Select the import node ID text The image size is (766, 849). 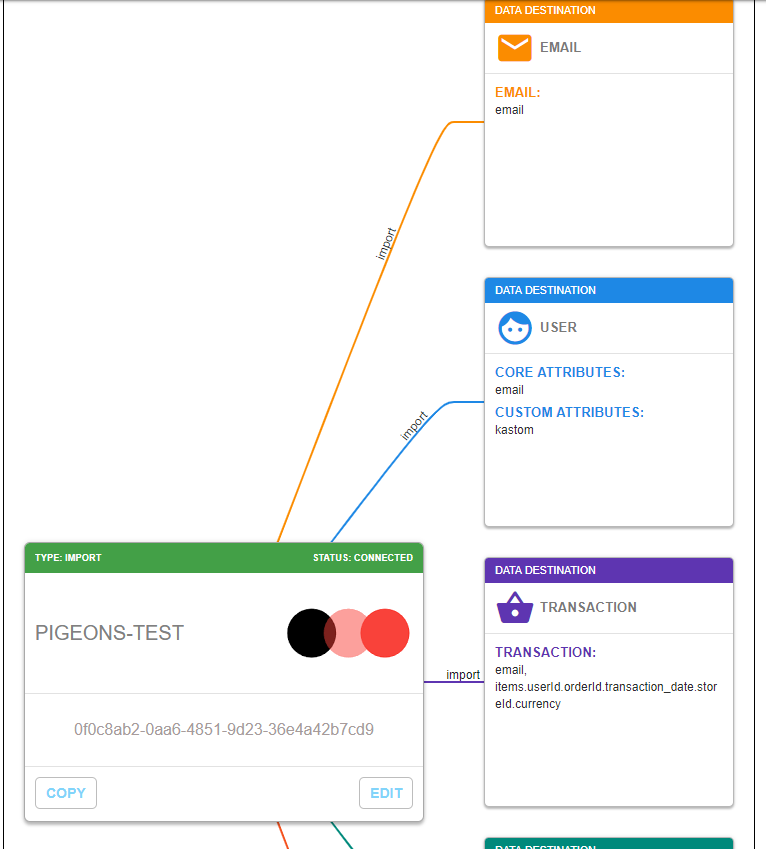222,729
